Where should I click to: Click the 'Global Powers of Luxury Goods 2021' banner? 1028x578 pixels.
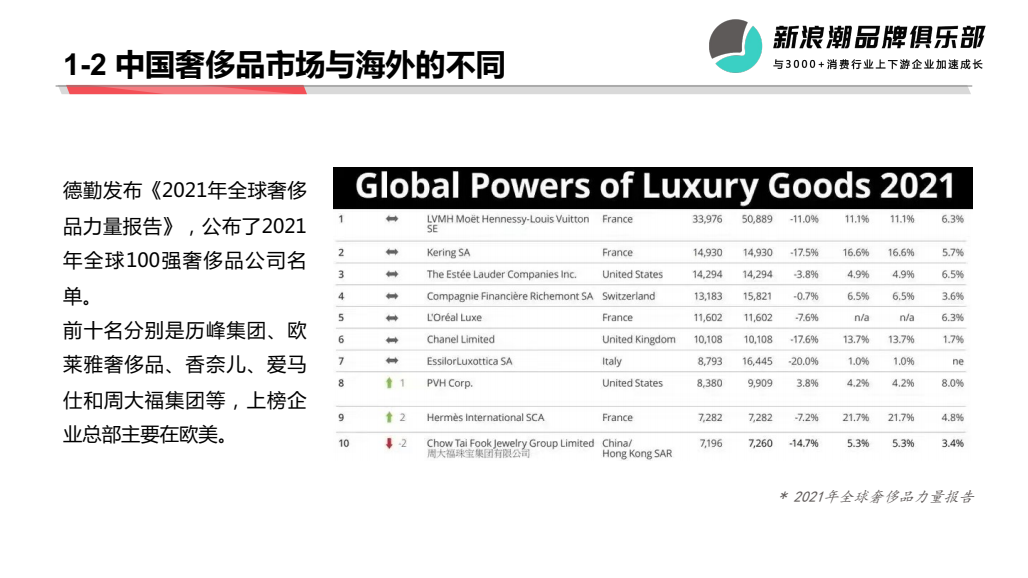click(652, 187)
